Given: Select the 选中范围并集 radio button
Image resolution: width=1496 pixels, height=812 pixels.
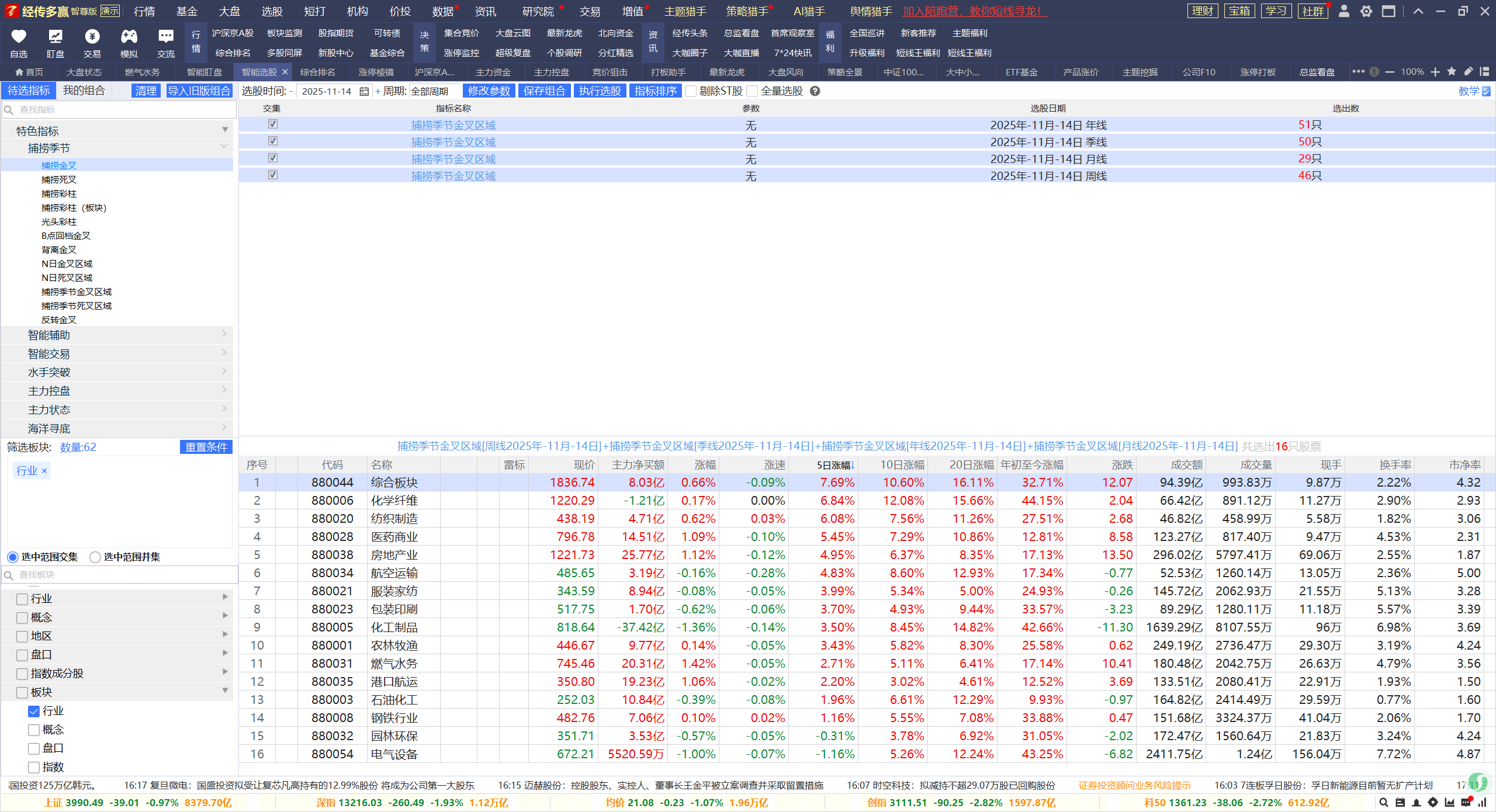Looking at the screenshot, I should (95, 557).
